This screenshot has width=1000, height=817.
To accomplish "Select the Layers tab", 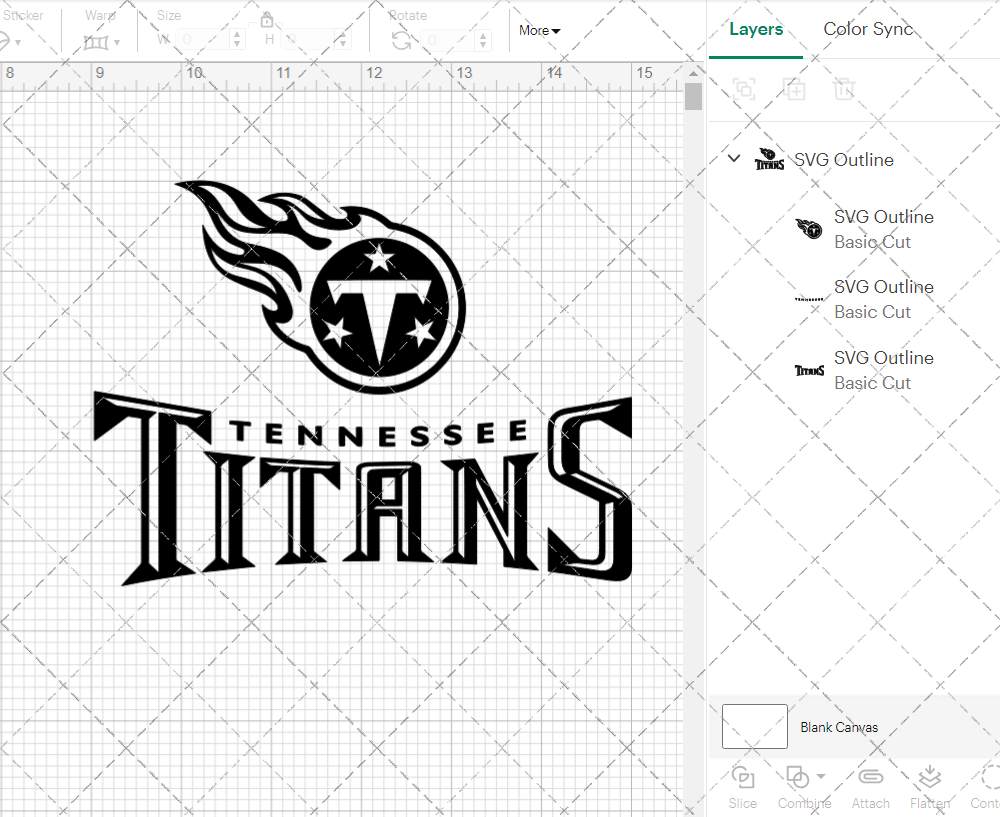I will pos(756,29).
